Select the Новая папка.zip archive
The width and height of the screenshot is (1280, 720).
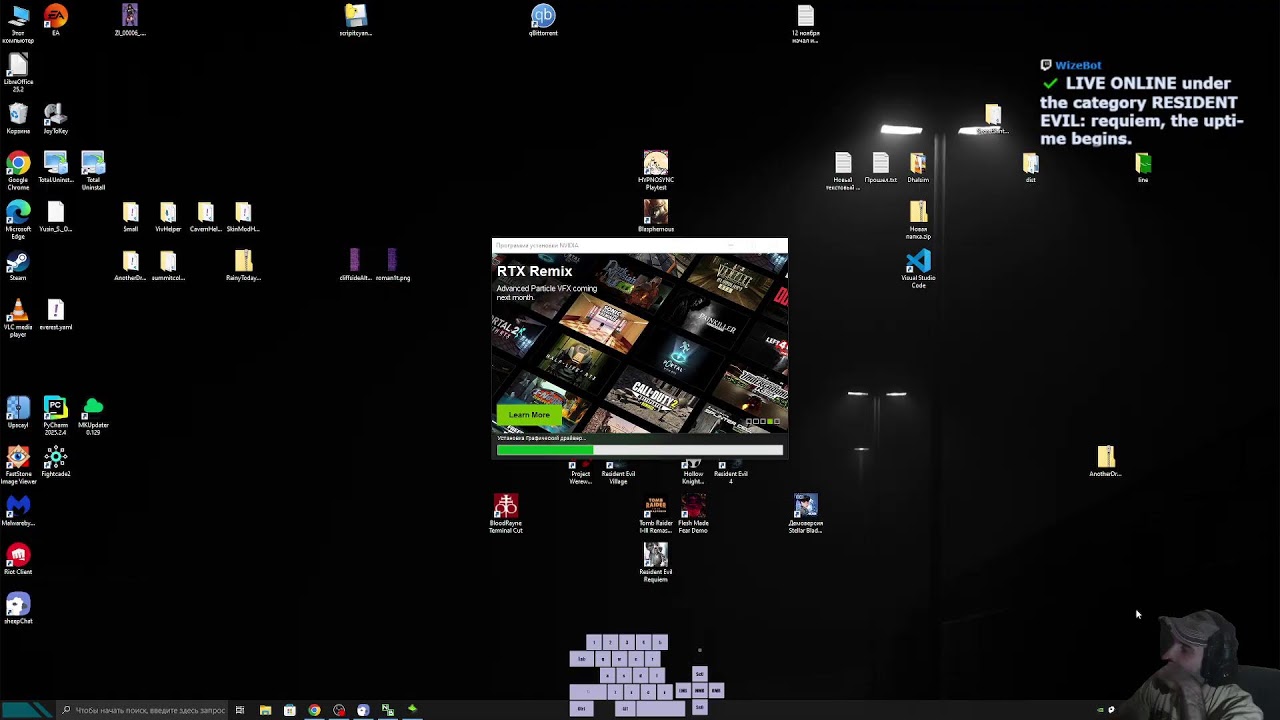[918, 220]
